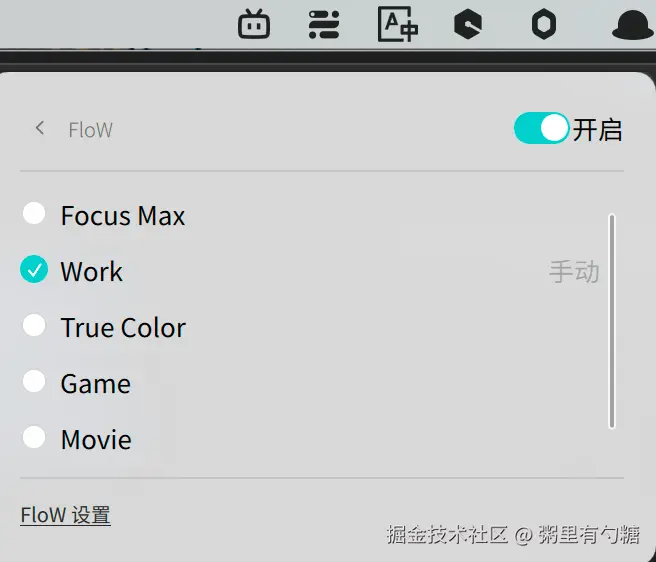Go back using the left chevron
This screenshot has height=562, width=656.
click(x=40, y=128)
